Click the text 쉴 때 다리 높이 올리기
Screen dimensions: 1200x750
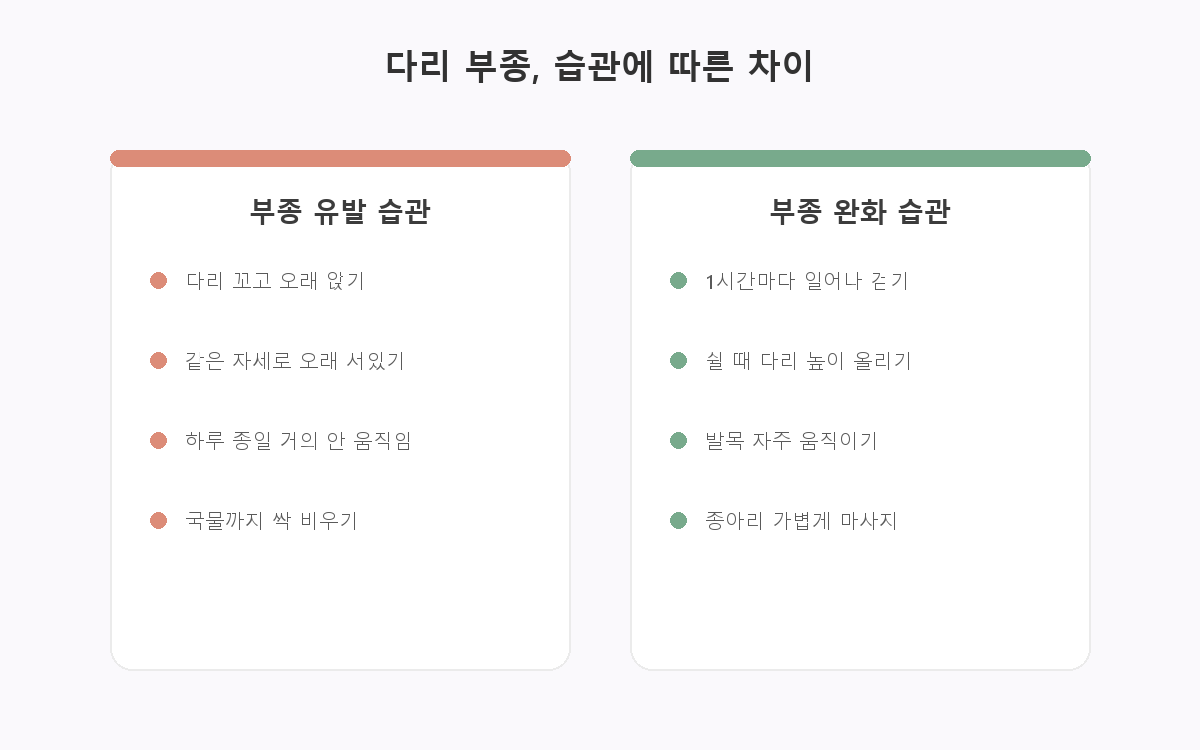[x=809, y=361]
